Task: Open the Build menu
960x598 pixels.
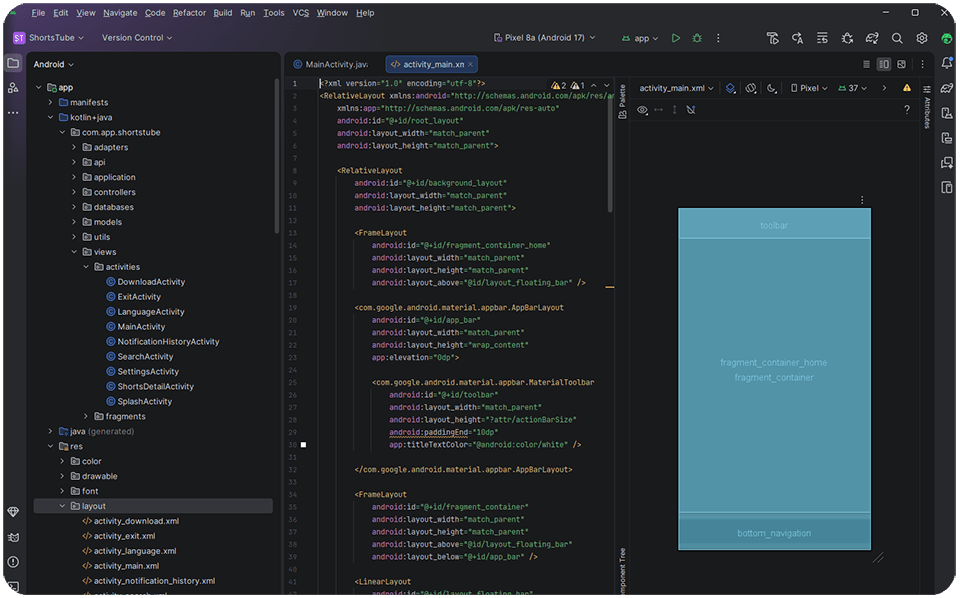Action: click(x=223, y=13)
